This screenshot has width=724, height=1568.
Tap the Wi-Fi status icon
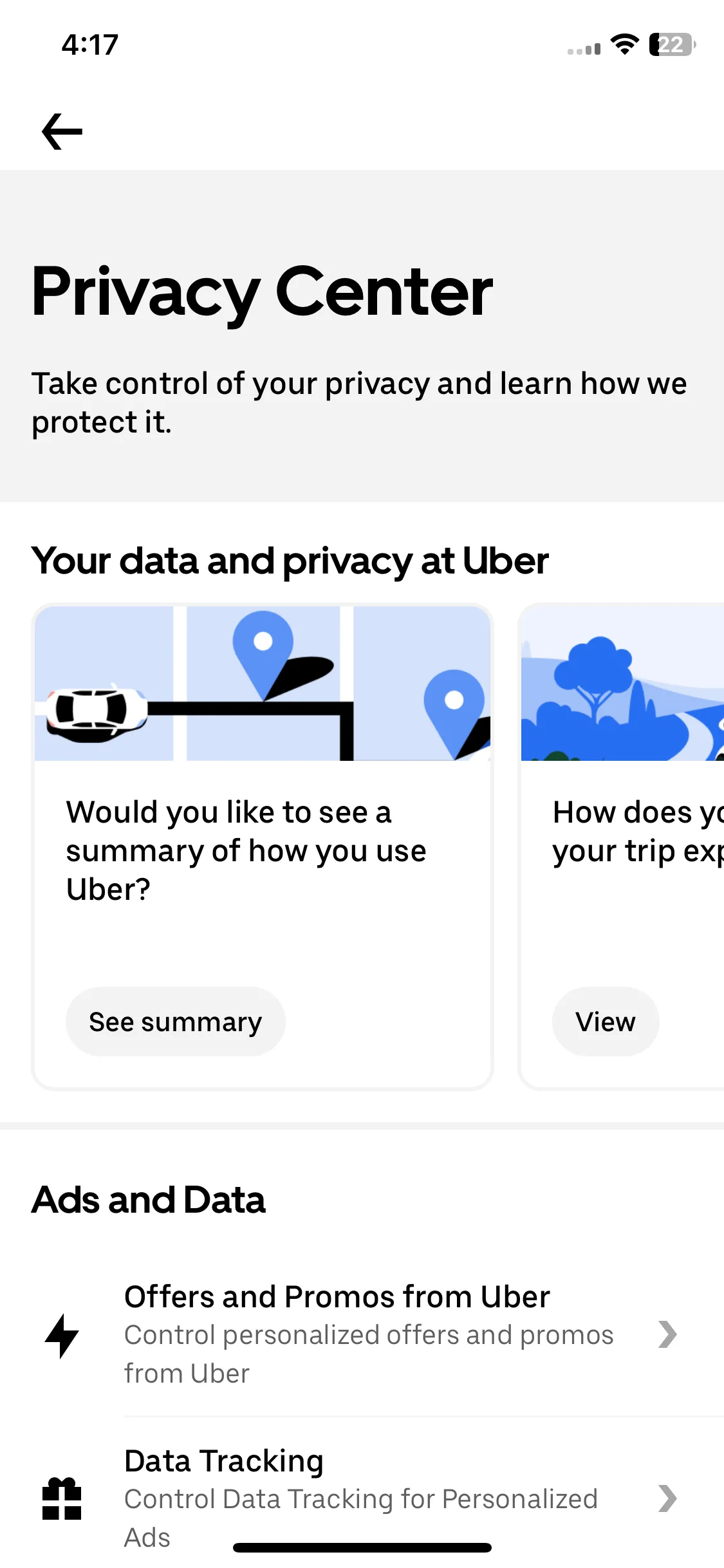coord(624,44)
